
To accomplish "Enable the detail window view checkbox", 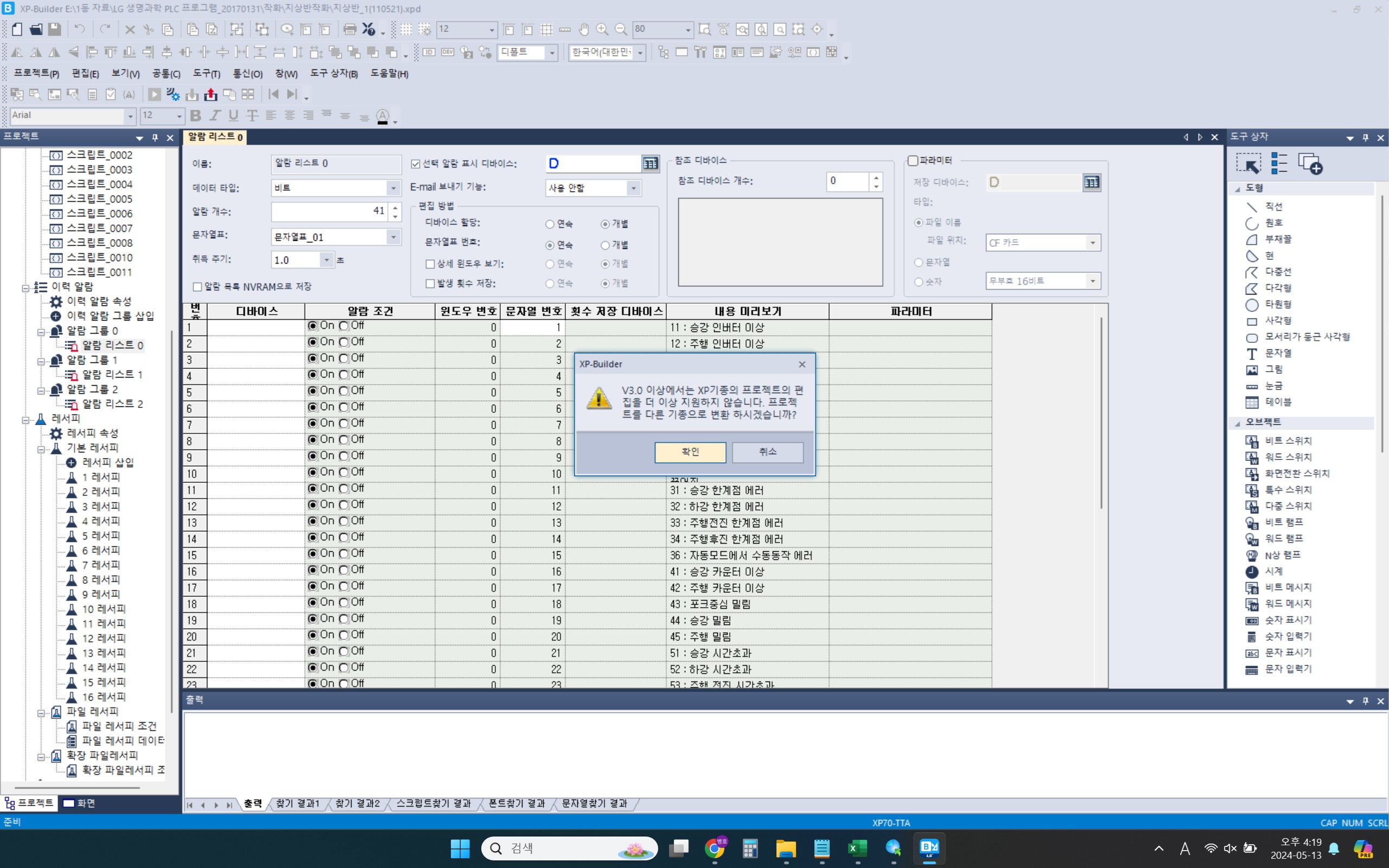I will (x=430, y=264).
